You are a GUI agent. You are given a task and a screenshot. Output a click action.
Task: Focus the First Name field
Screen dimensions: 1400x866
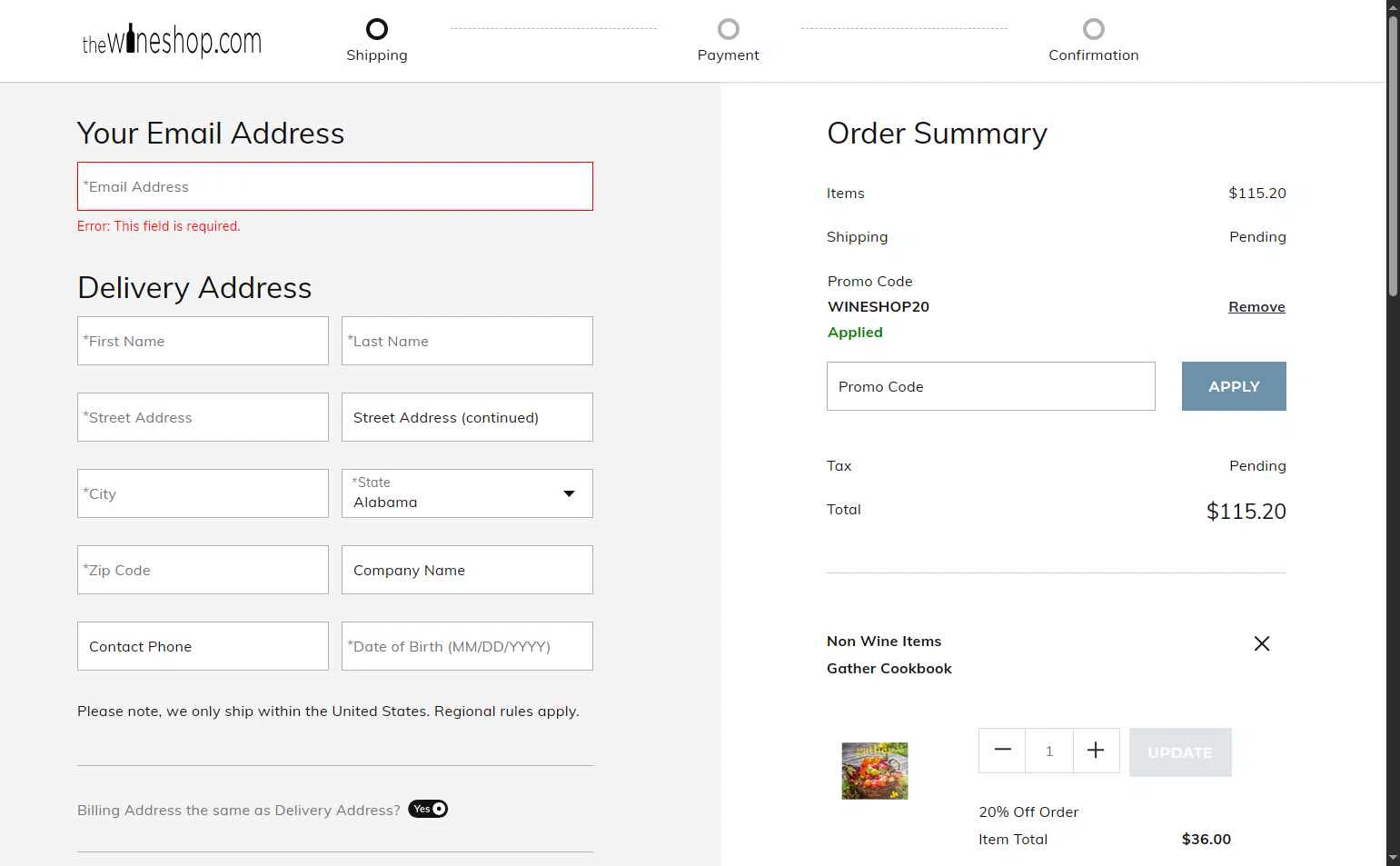[x=203, y=341]
